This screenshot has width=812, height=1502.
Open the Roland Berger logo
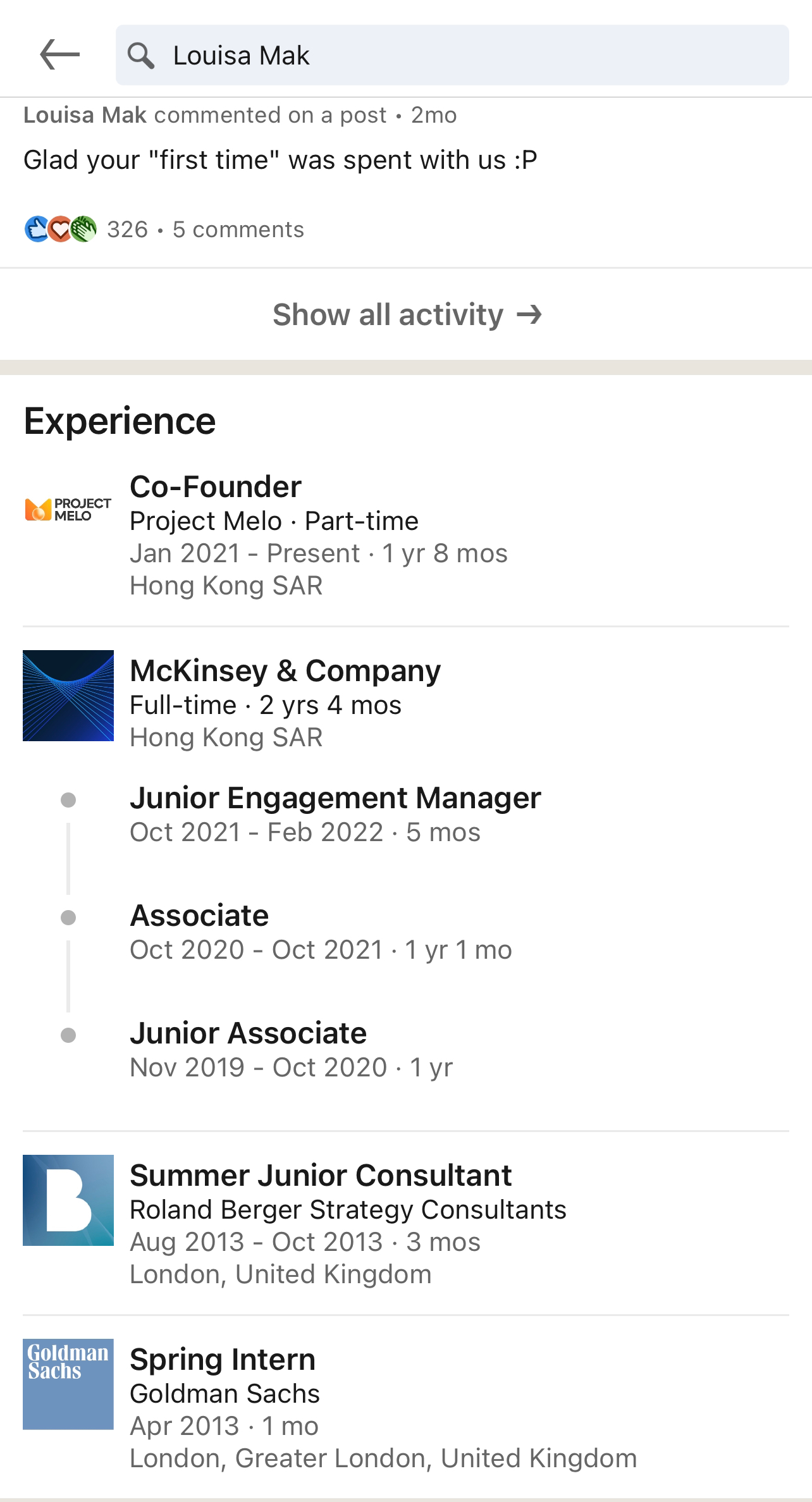coord(68,1200)
